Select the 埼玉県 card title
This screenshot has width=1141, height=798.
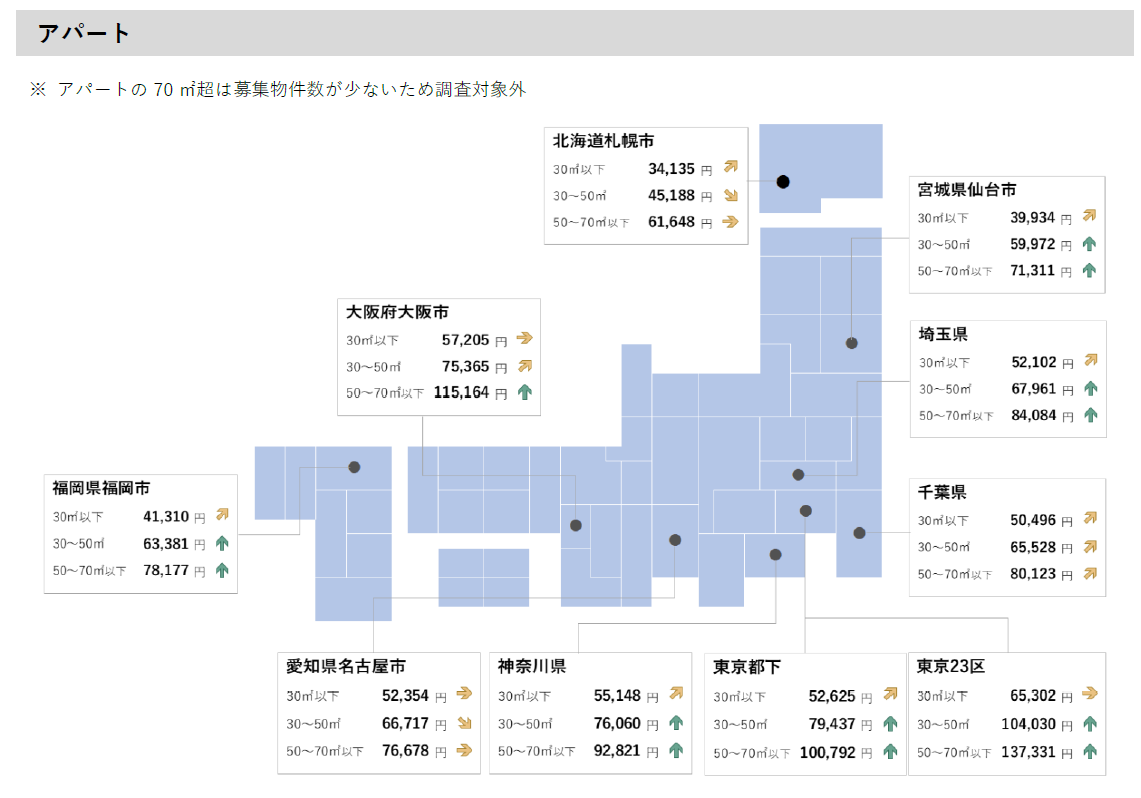pos(943,334)
